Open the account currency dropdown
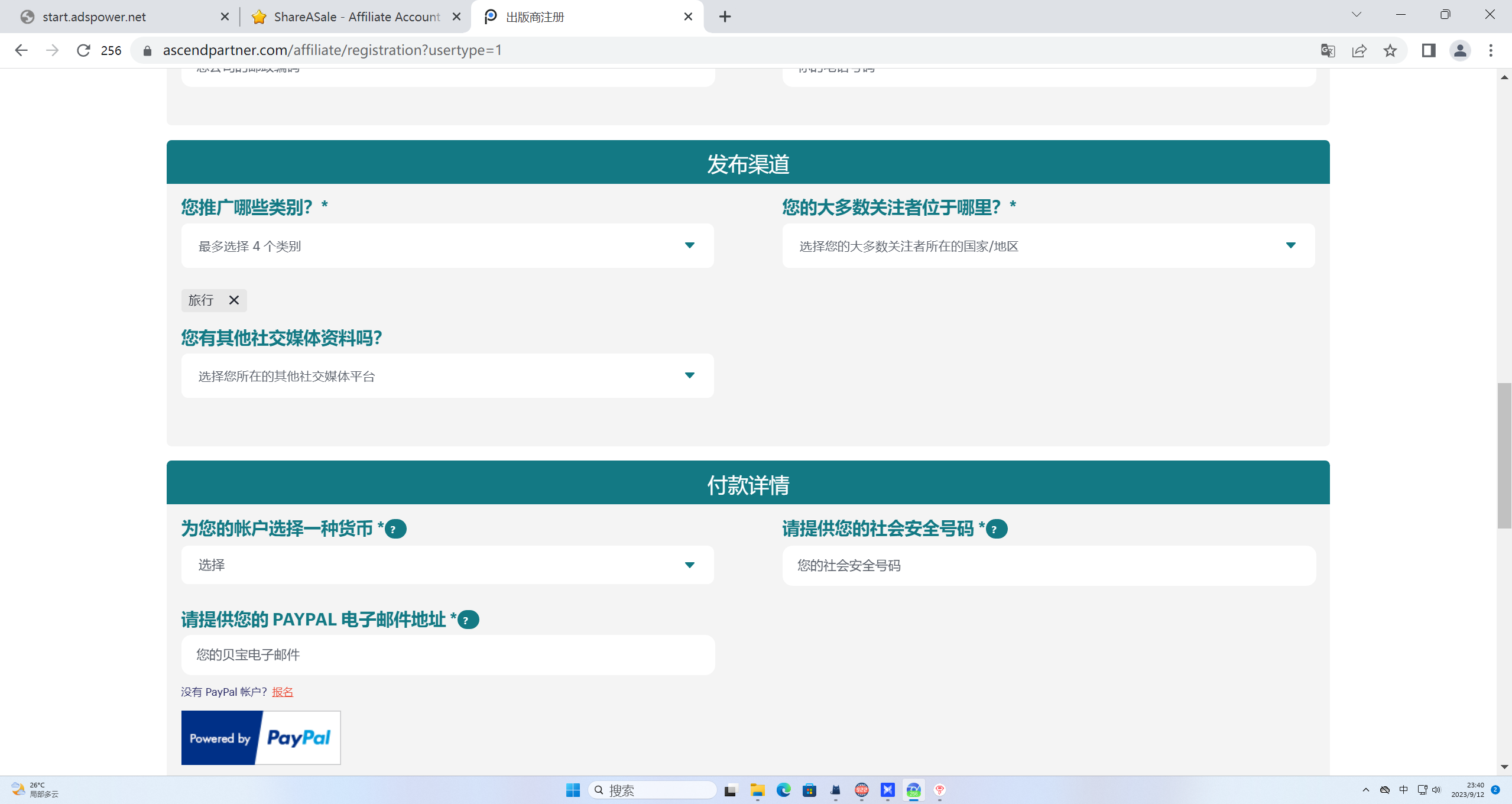 pos(447,565)
